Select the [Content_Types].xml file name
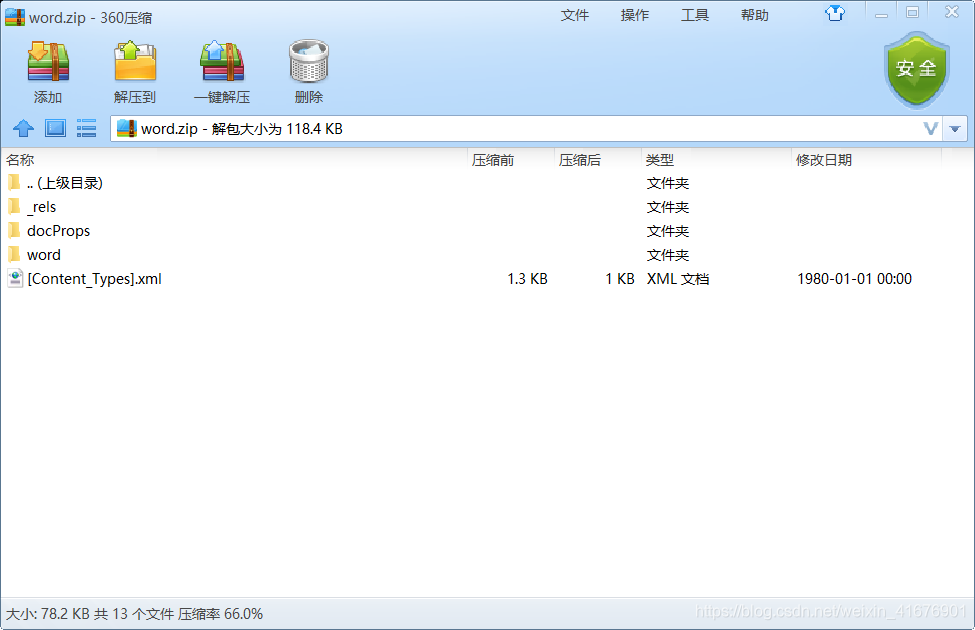The image size is (975, 630). pos(95,279)
